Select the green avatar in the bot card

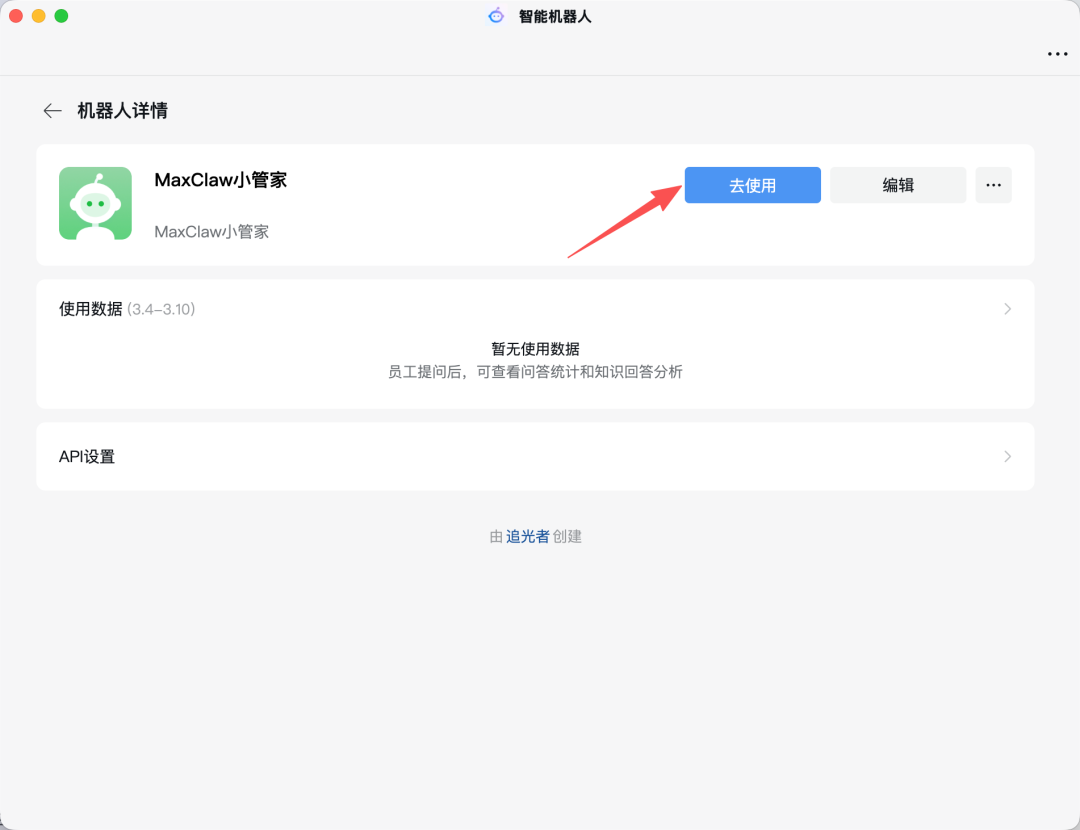coord(95,202)
